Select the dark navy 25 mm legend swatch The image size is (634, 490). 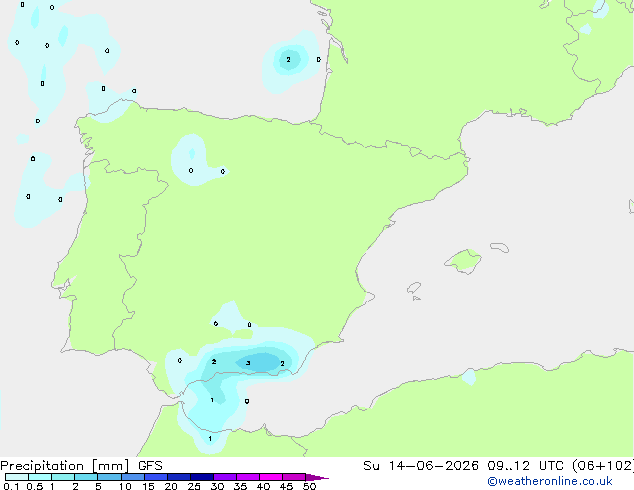click(x=202, y=477)
